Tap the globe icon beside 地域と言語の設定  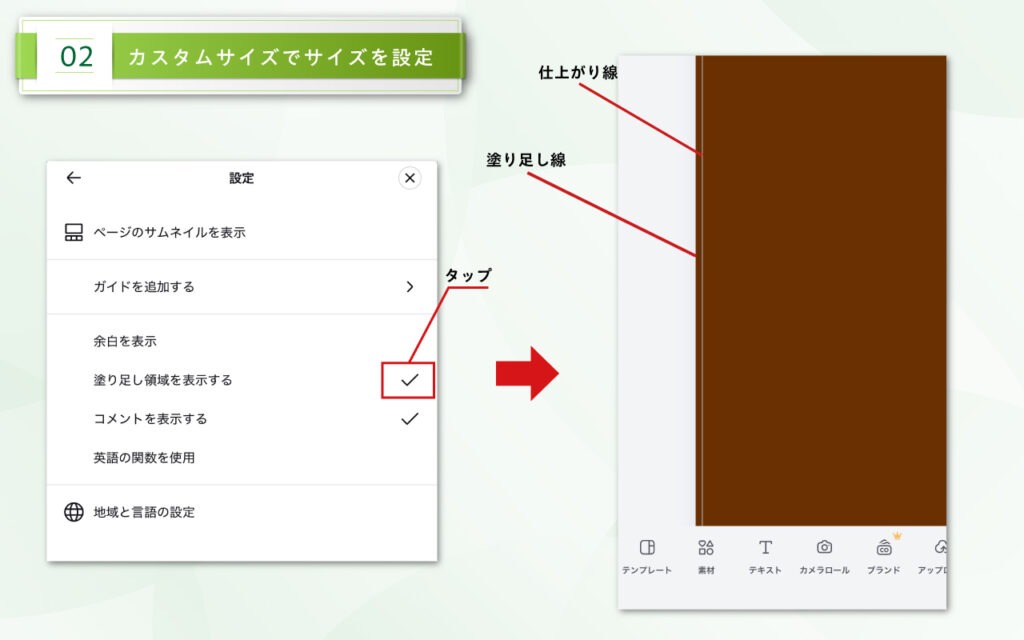pos(71,514)
